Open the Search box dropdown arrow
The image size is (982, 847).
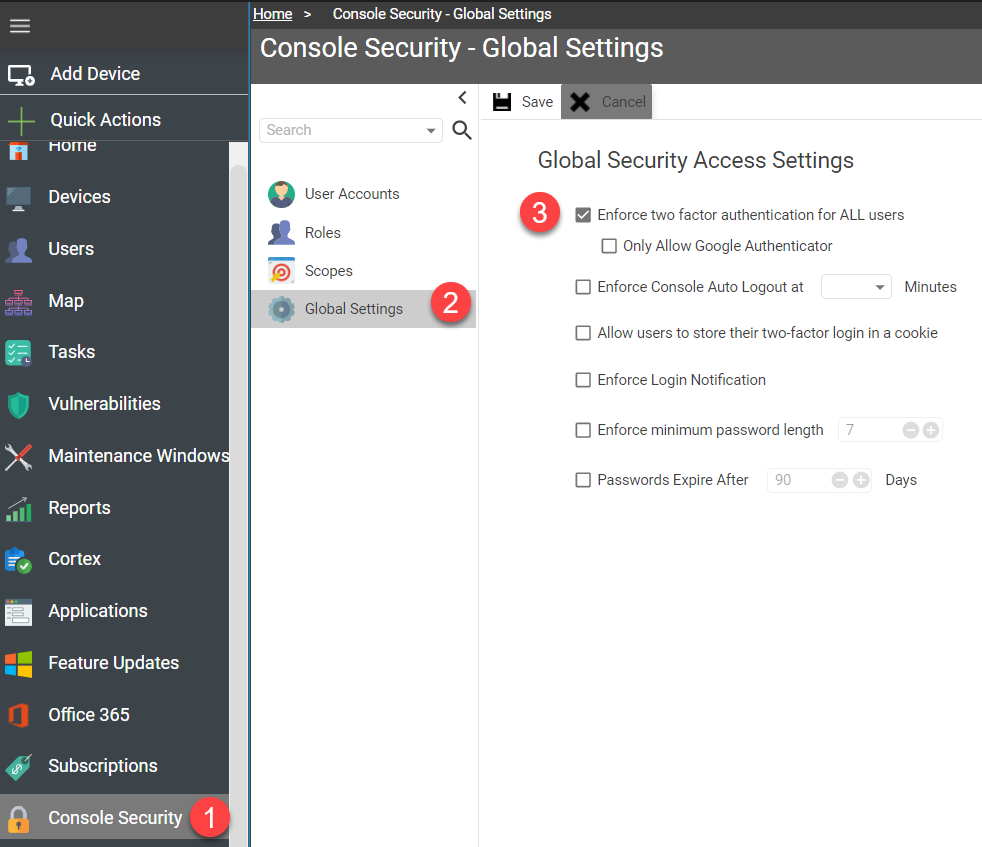430,130
